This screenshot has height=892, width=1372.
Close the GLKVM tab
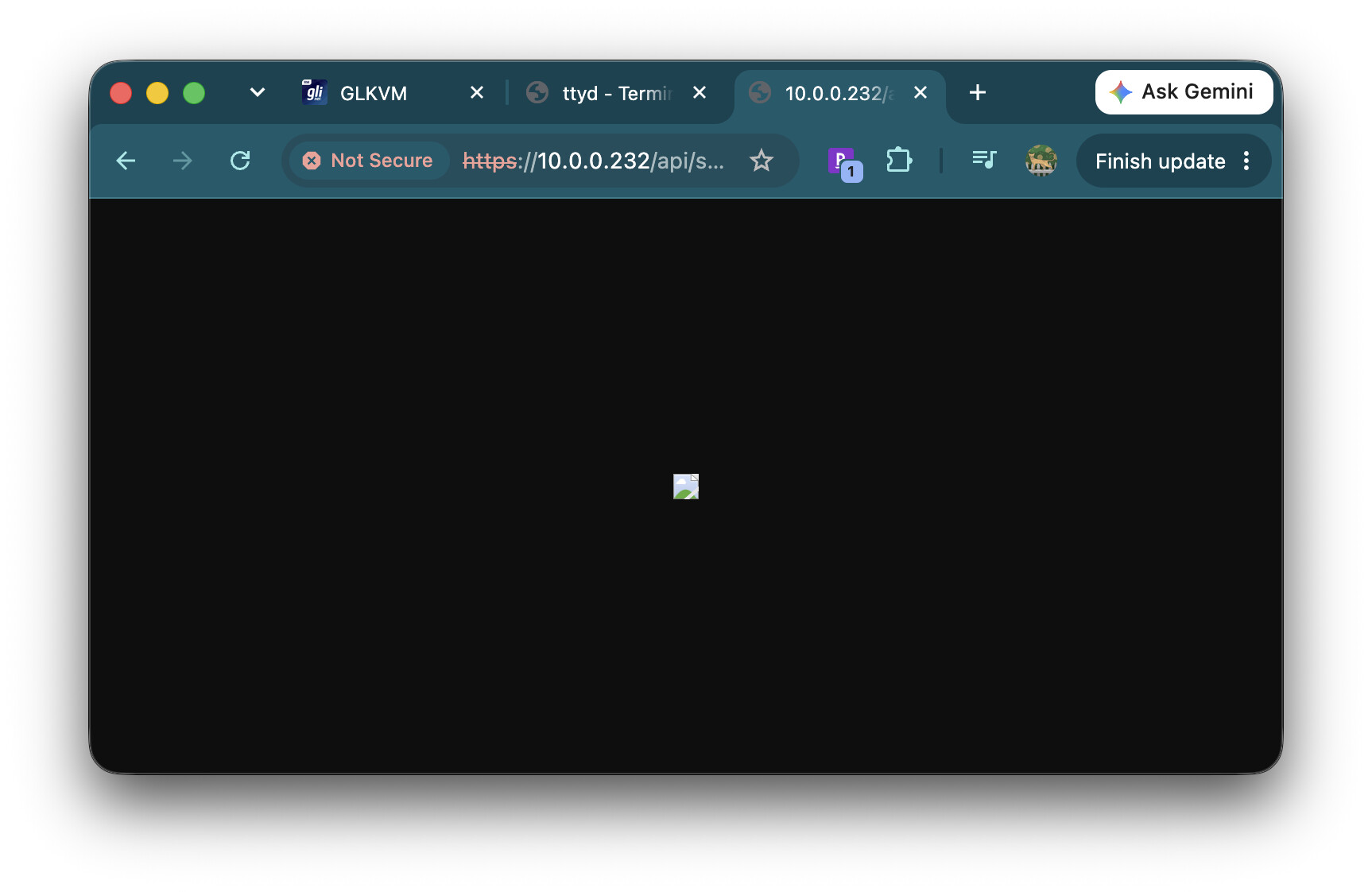click(477, 93)
